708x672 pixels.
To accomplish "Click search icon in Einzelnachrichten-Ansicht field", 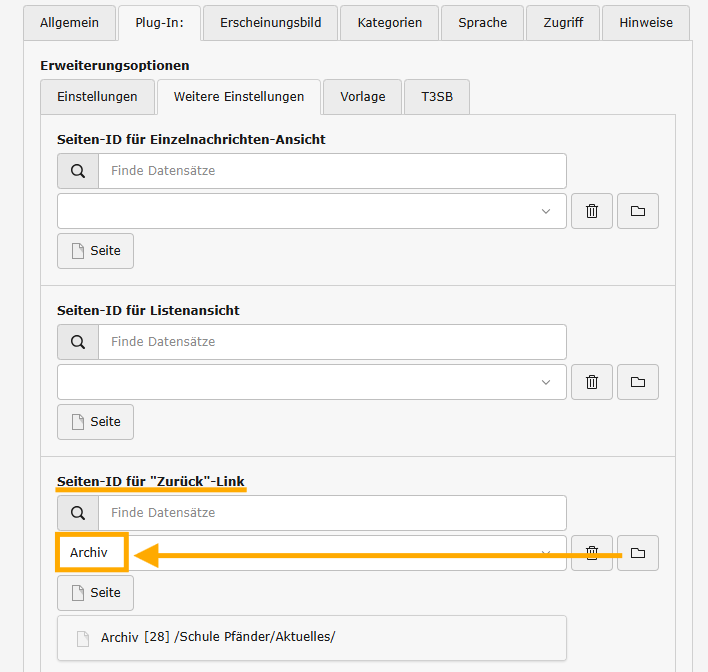I will pos(78,171).
